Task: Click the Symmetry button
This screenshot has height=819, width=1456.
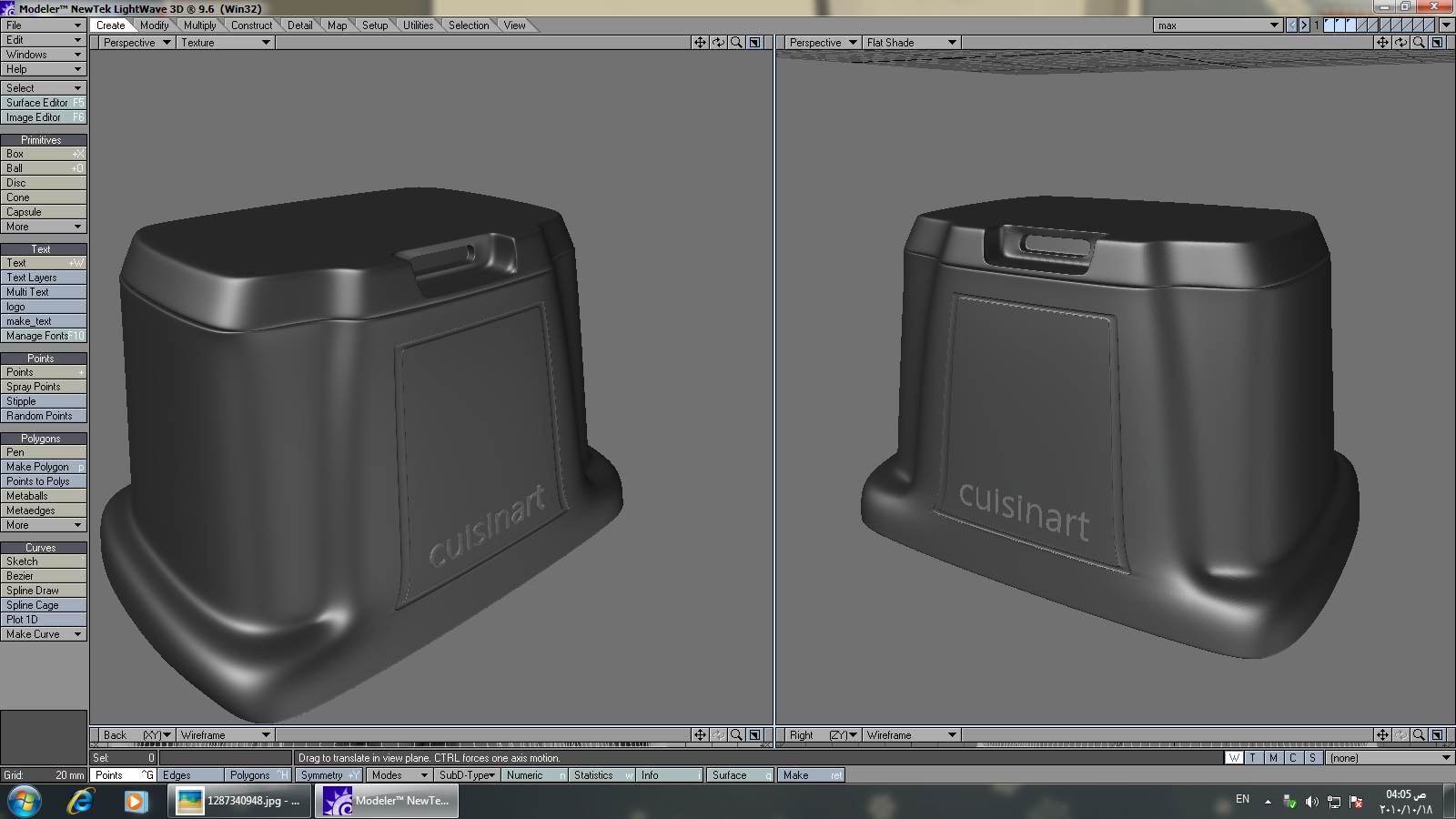Action: pos(329,775)
